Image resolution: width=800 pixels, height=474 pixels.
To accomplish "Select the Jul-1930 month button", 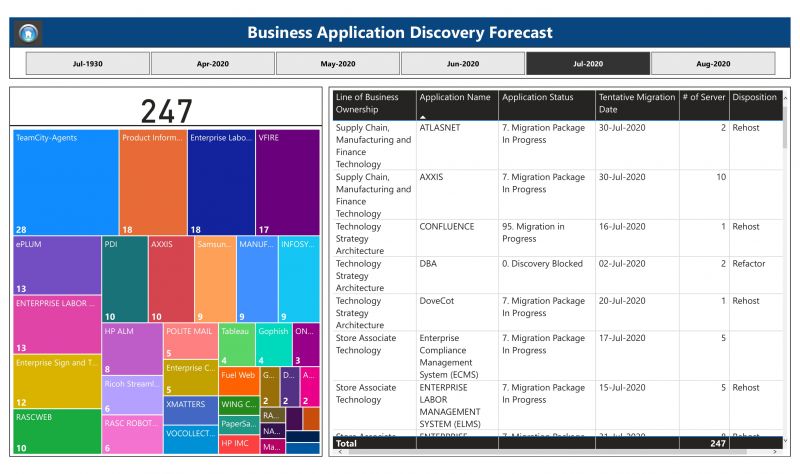I will click(88, 64).
